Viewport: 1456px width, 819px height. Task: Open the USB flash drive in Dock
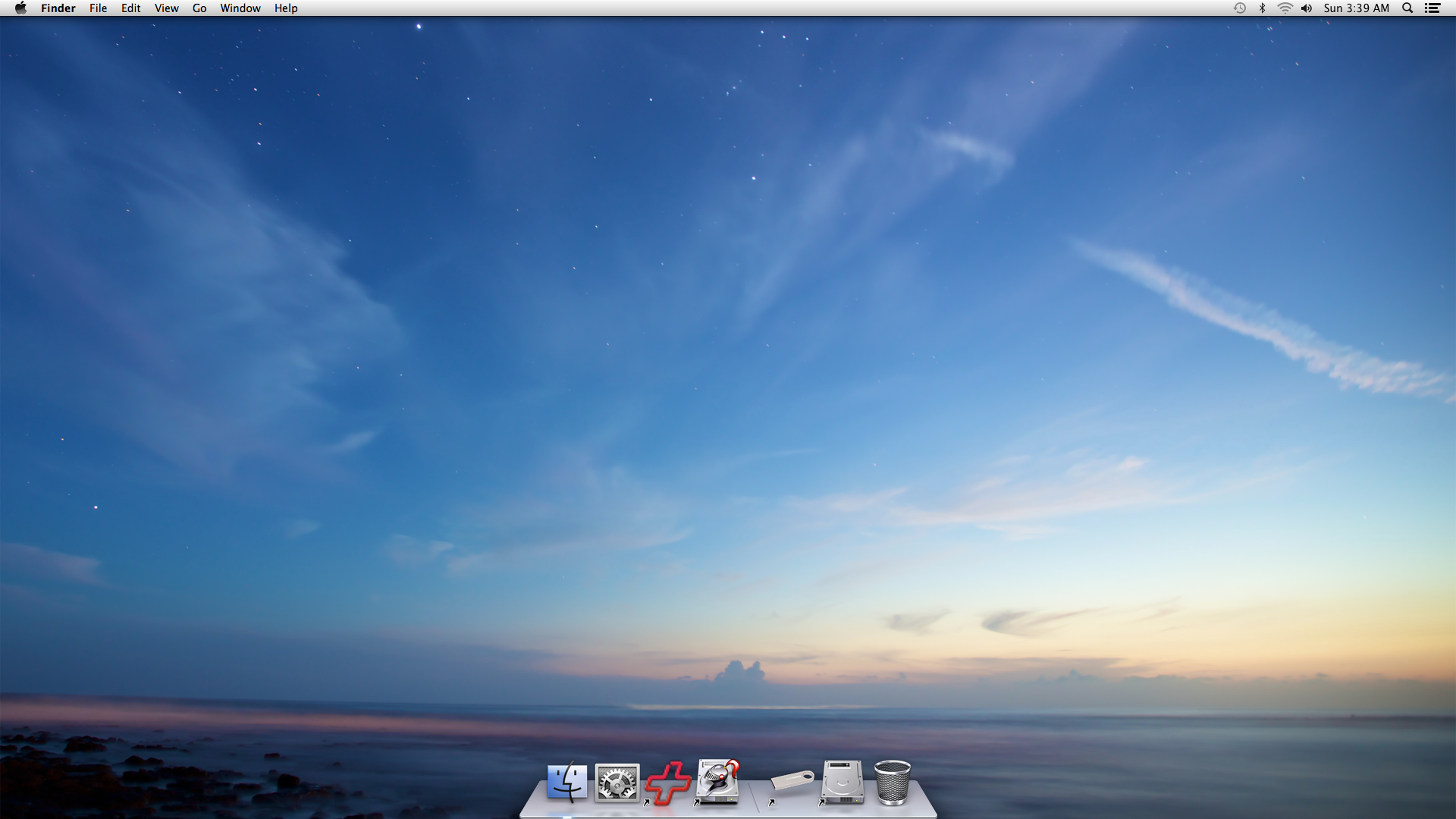792,781
